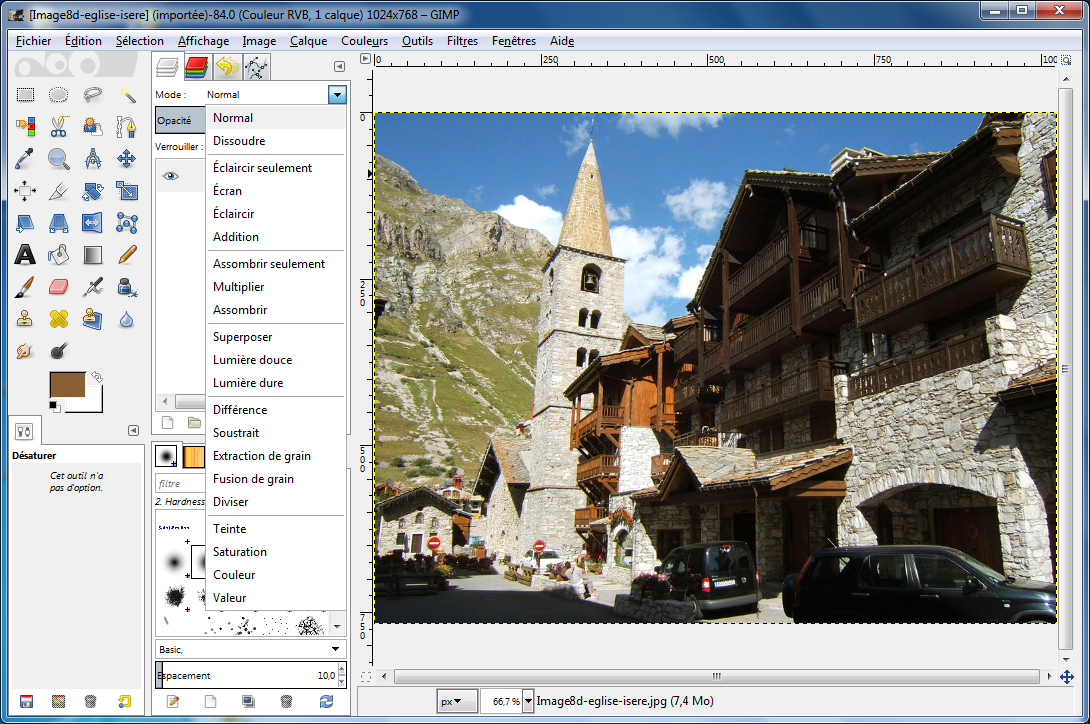Select the Text tool

[x=25, y=255]
